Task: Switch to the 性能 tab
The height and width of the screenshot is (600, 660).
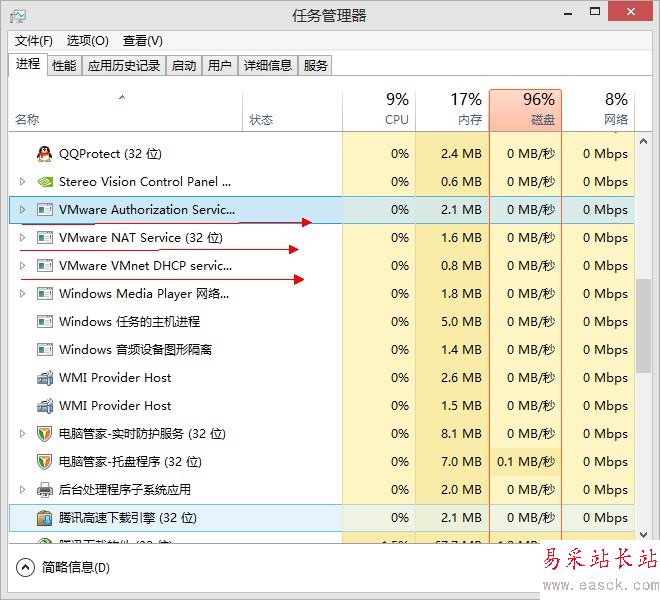Action: click(64, 66)
